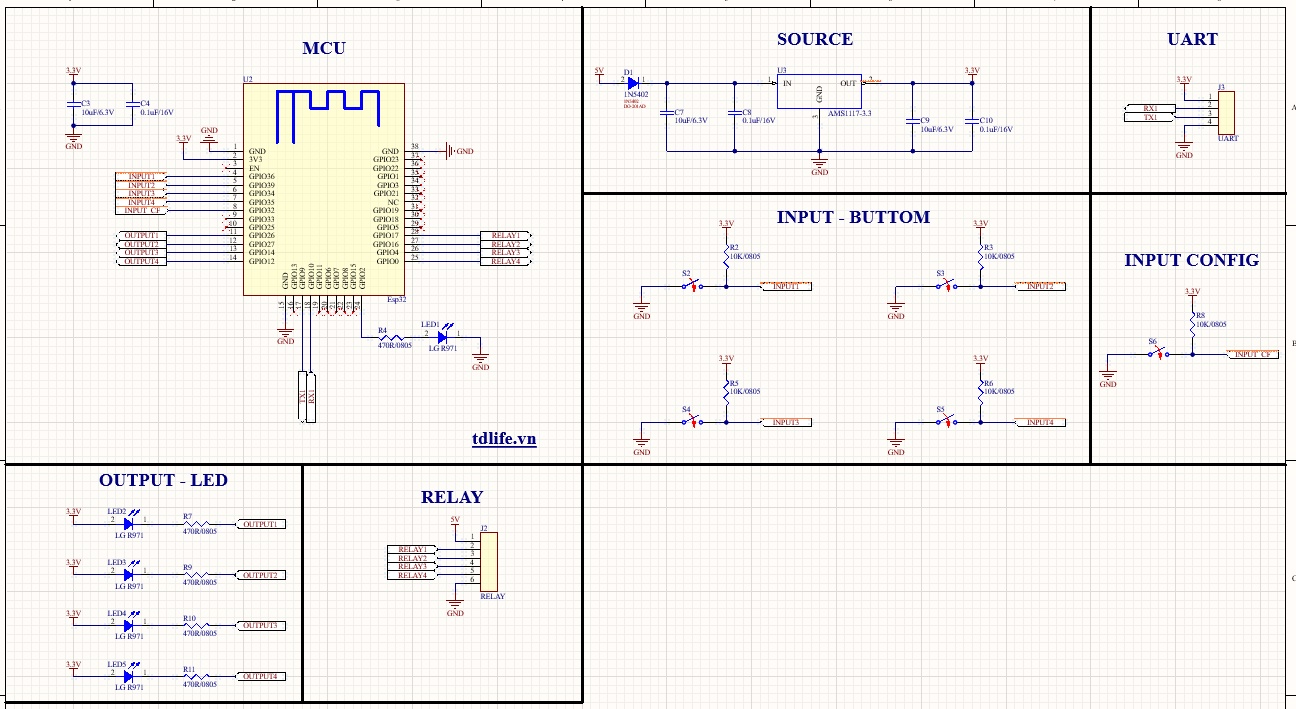The width and height of the screenshot is (1296, 709).
Task: Select INPUT4 port beside switch S5
Action: 1041,422
